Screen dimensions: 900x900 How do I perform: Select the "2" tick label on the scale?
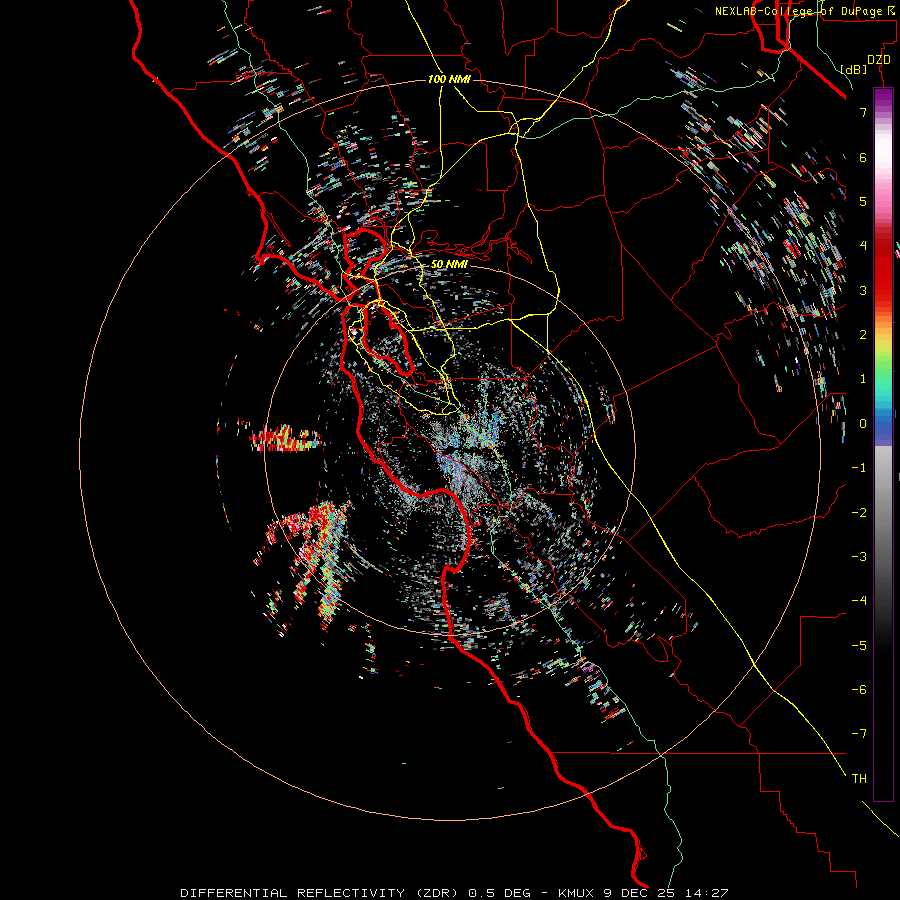[863, 335]
